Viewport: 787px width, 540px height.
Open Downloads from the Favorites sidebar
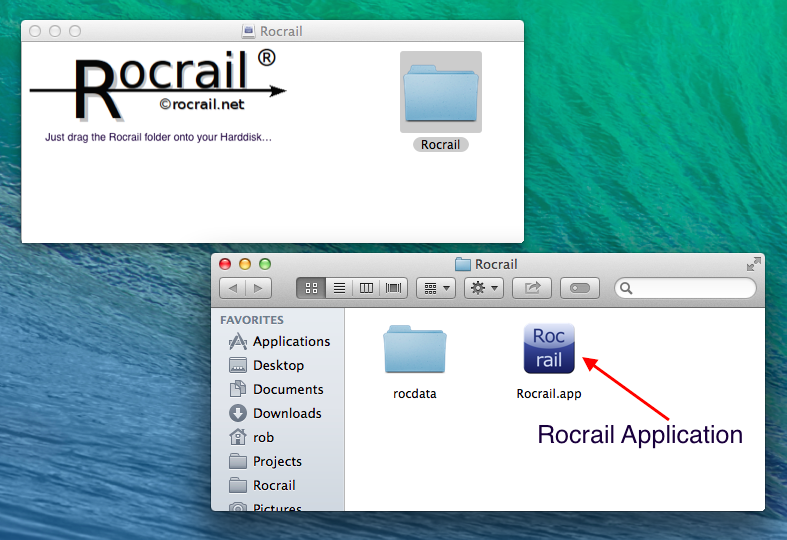(x=286, y=413)
